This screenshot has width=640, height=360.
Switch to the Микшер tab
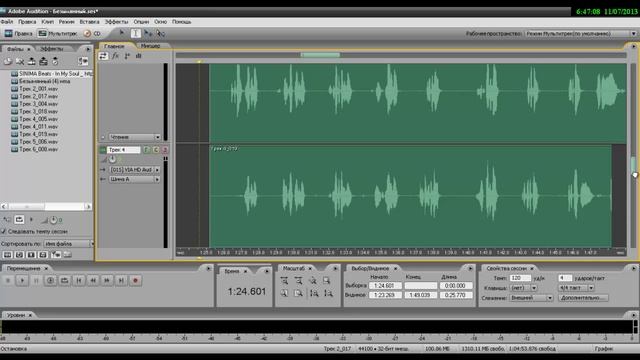[x=151, y=46]
